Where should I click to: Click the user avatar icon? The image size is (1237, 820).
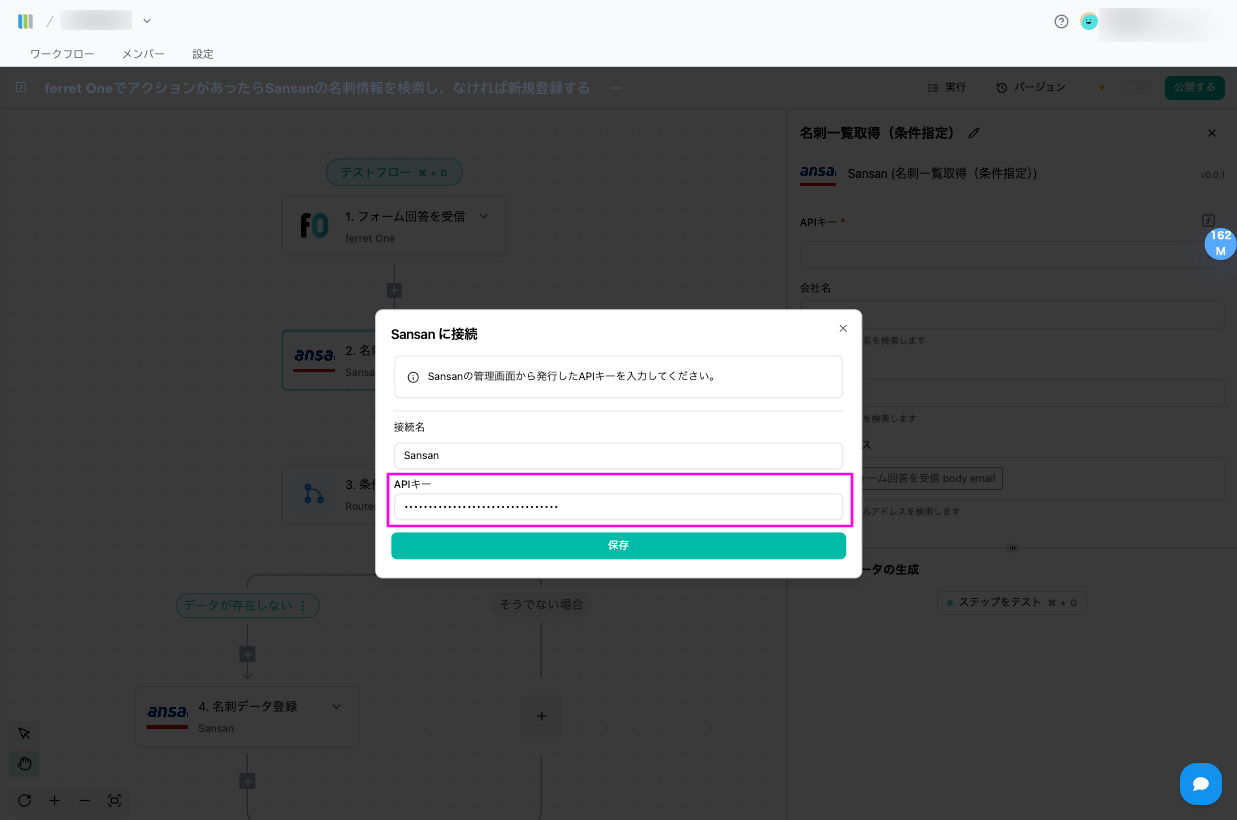tap(1089, 21)
